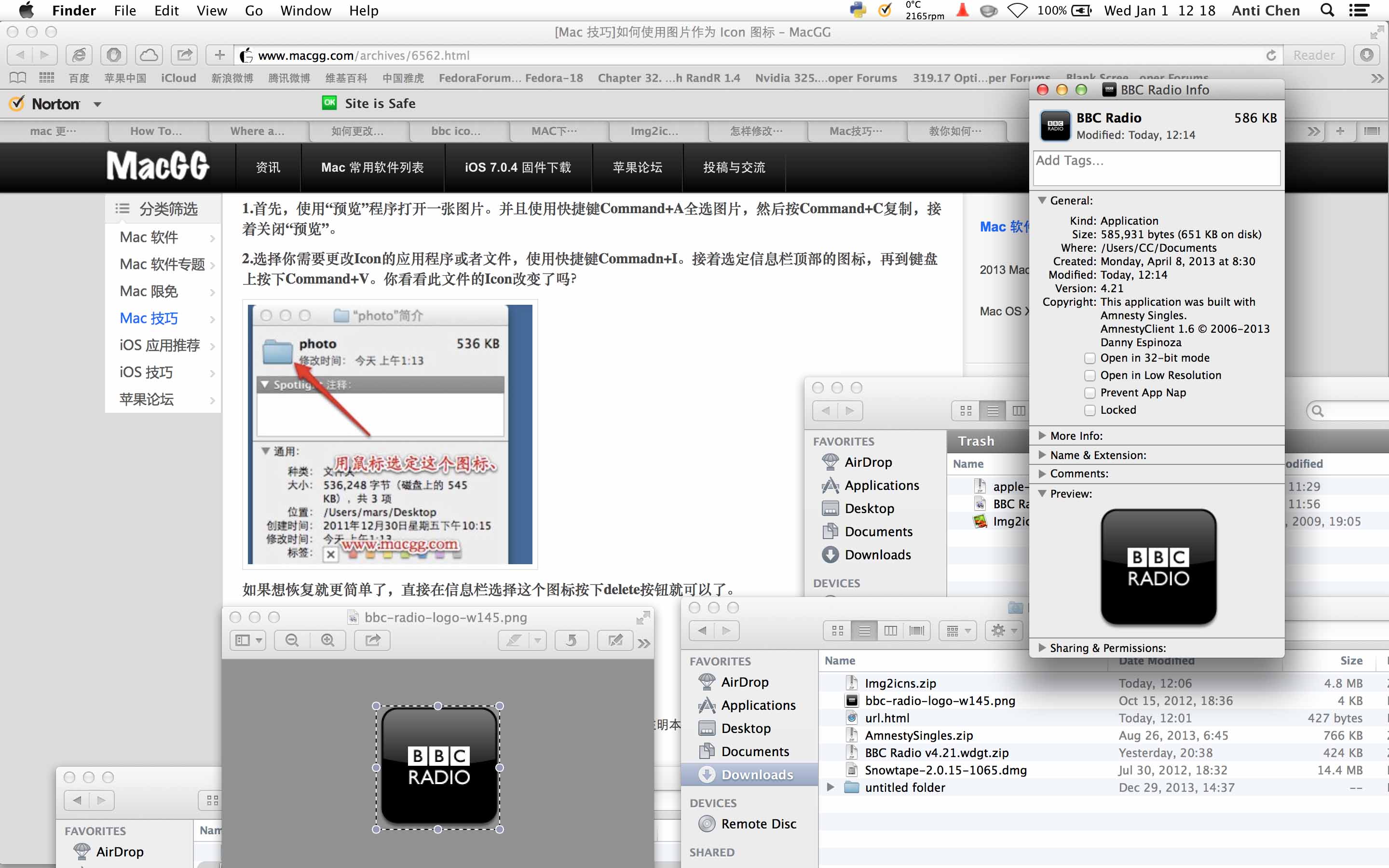Open Safari Downloads arrow icon

click(1367, 55)
